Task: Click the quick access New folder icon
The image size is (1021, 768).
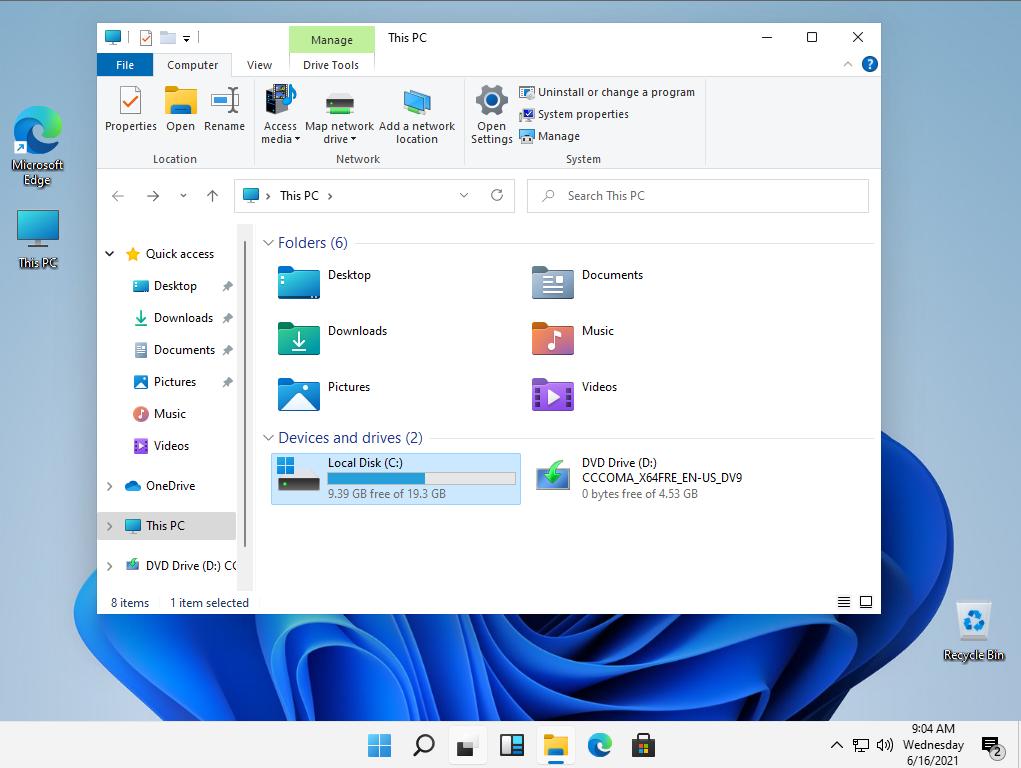Action: 168,38
